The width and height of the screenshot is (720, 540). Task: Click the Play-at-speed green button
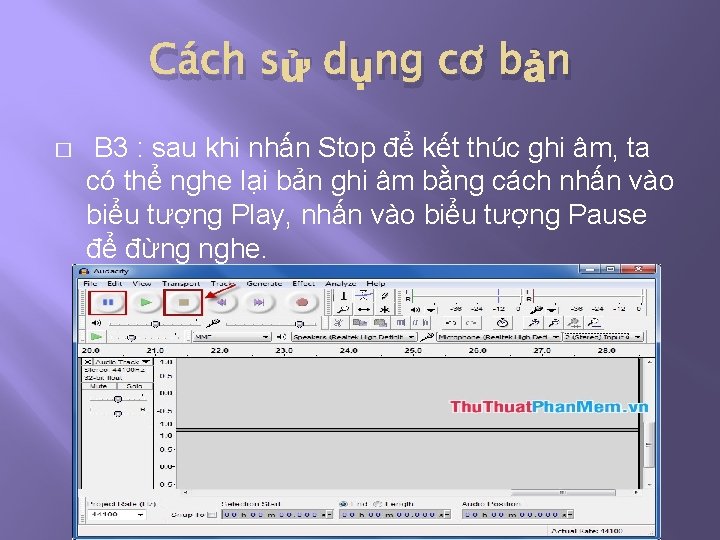coord(96,337)
